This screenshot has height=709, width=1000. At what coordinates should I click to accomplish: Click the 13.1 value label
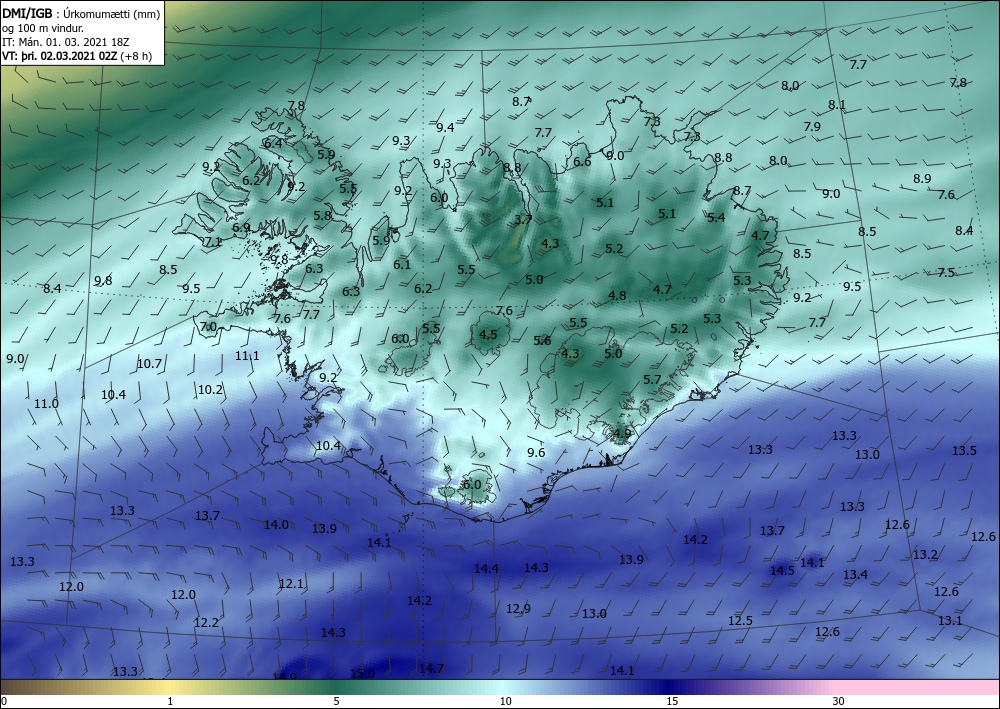950,620
